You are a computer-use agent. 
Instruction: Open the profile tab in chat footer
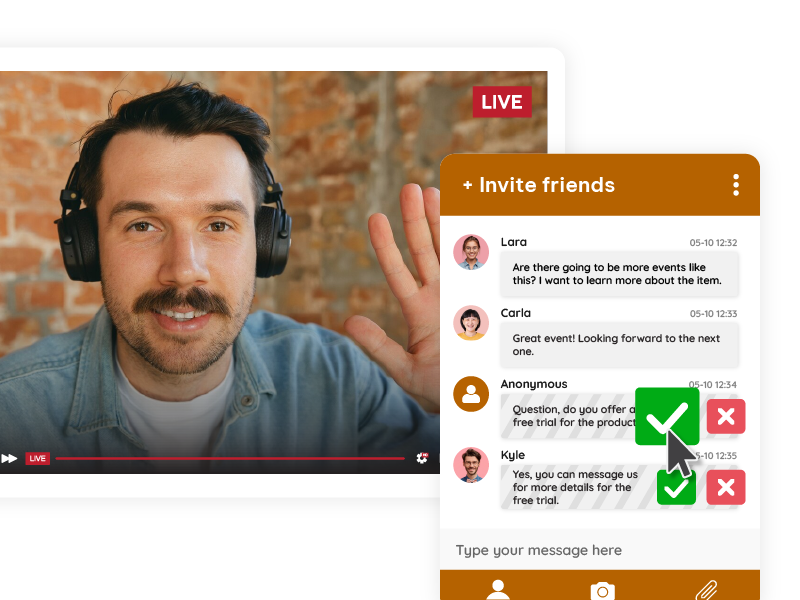click(x=498, y=590)
